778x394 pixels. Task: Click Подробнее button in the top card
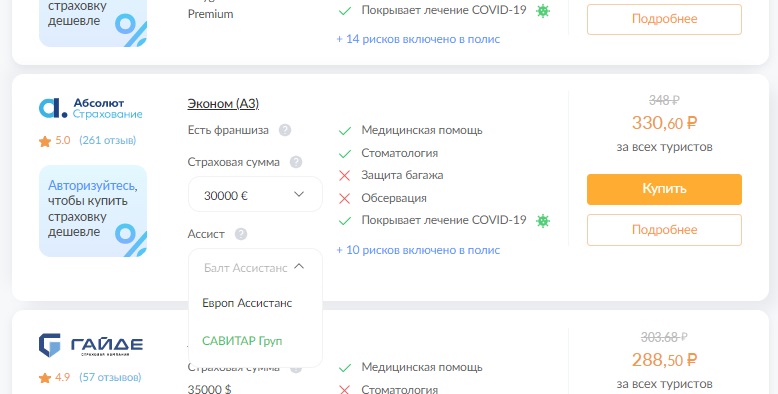click(x=664, y=19)
